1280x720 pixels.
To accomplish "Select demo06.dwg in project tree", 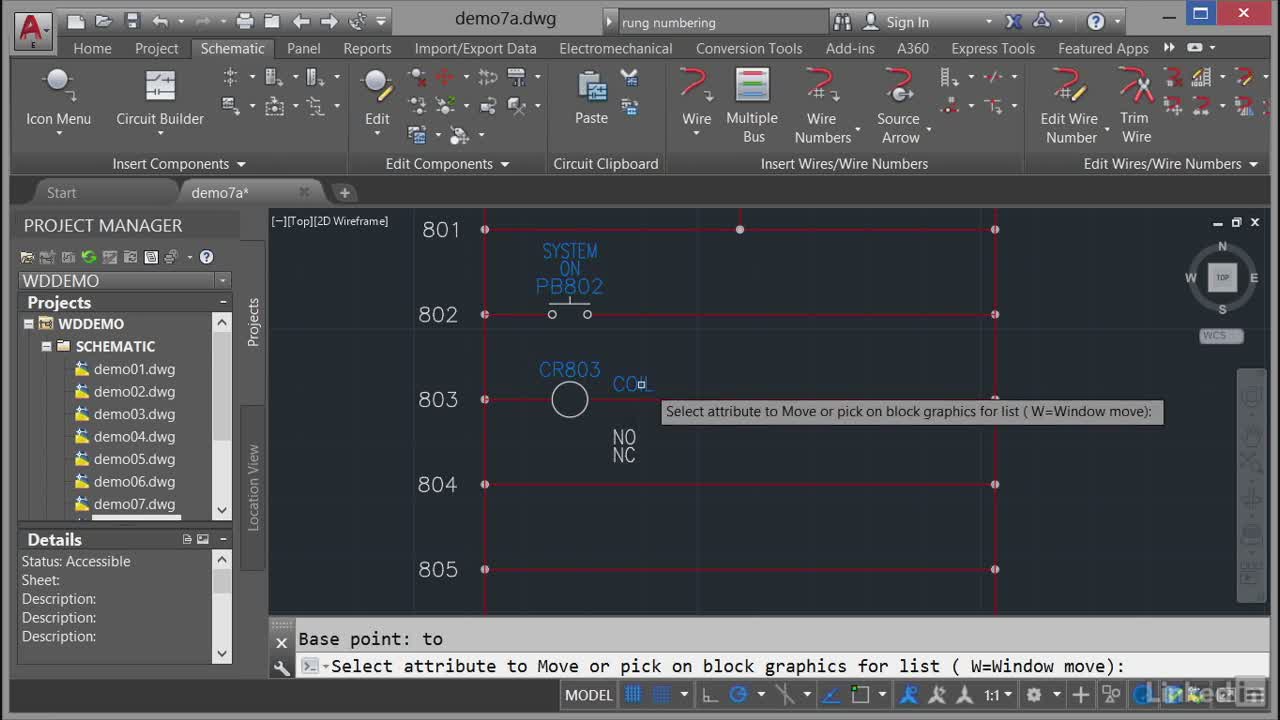I will (134, 482).
